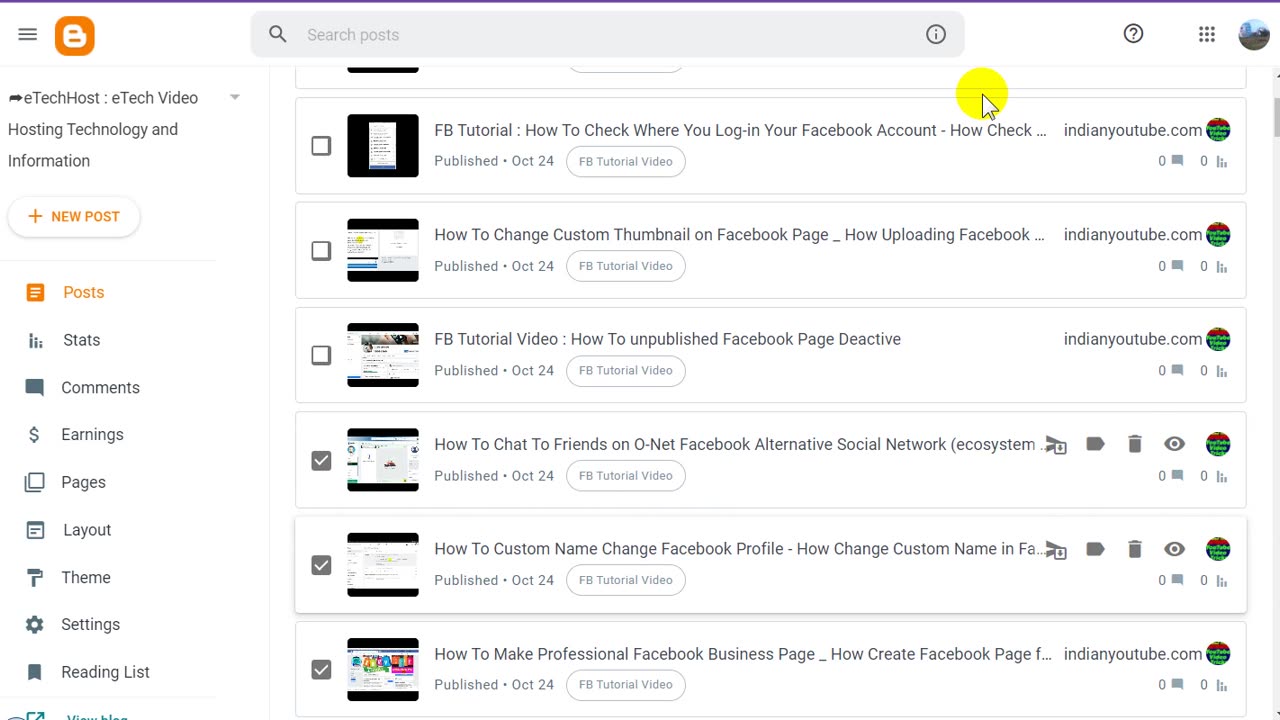Click the search magnifier icon
Screen dimensions: 1280x720
point(278,35)
